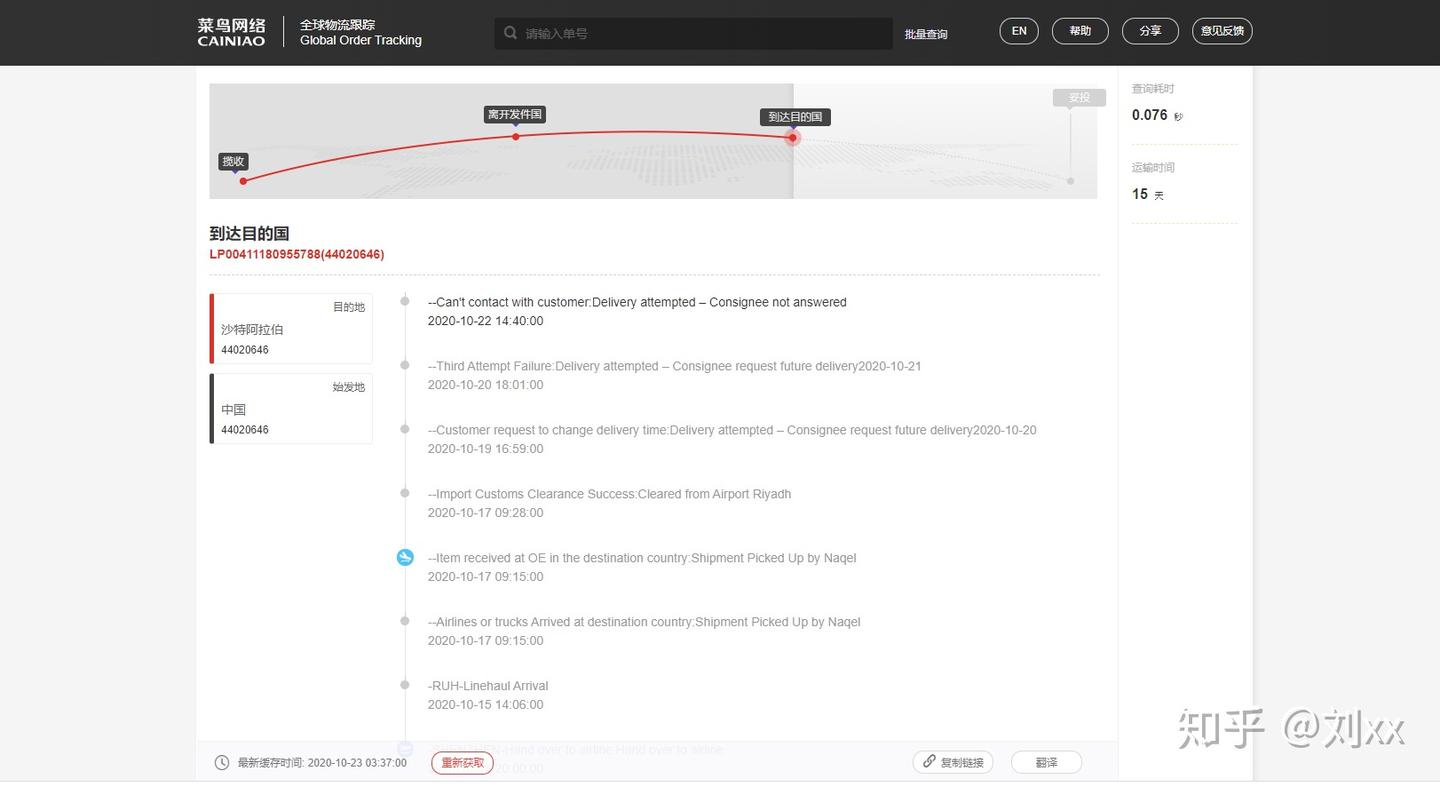The image size is (1440, 787).
Task: Click the 翻译 translate button
Action: [1046, 762]
